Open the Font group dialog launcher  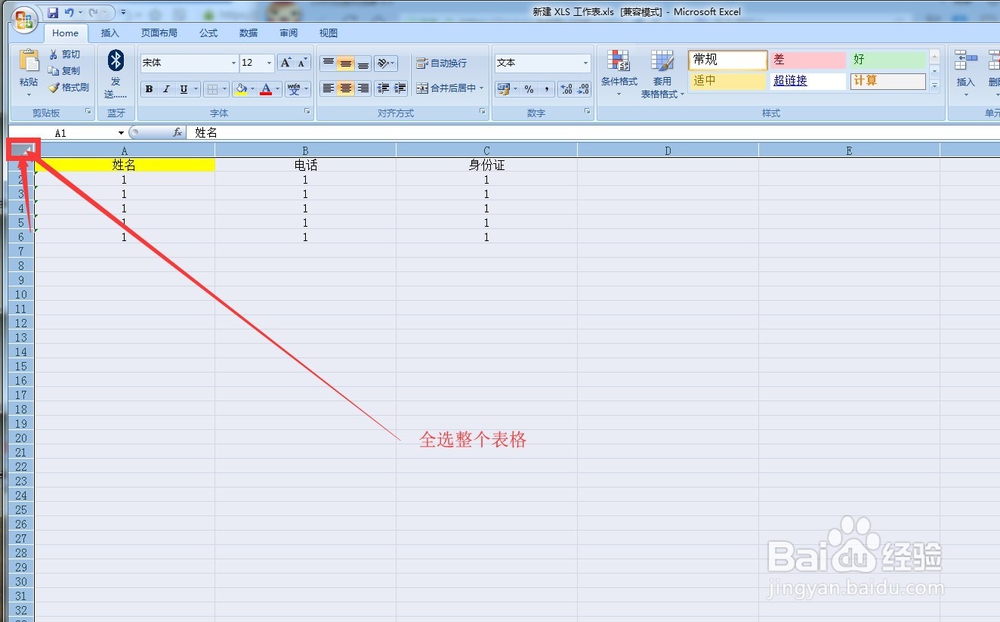click(x=307, y=112)
